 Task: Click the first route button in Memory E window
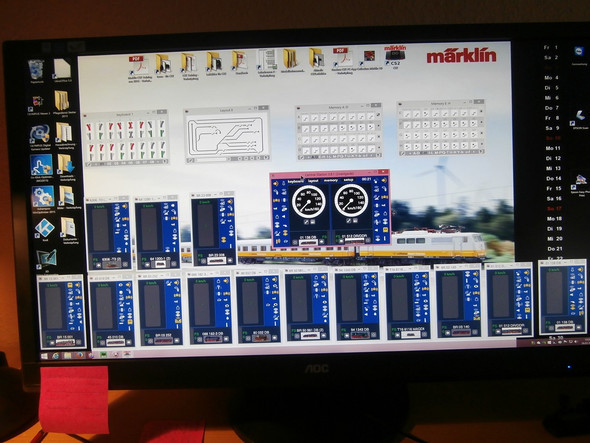407,114
